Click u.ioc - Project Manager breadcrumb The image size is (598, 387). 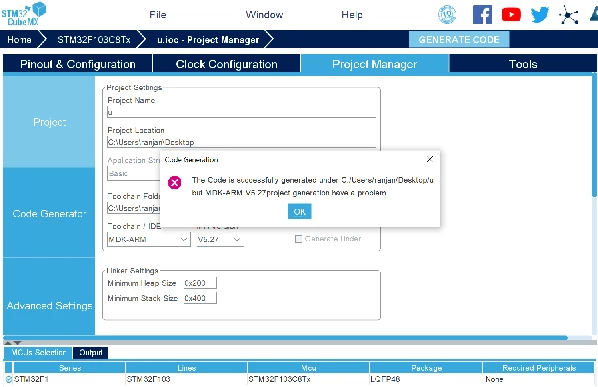tap(208, 40)
